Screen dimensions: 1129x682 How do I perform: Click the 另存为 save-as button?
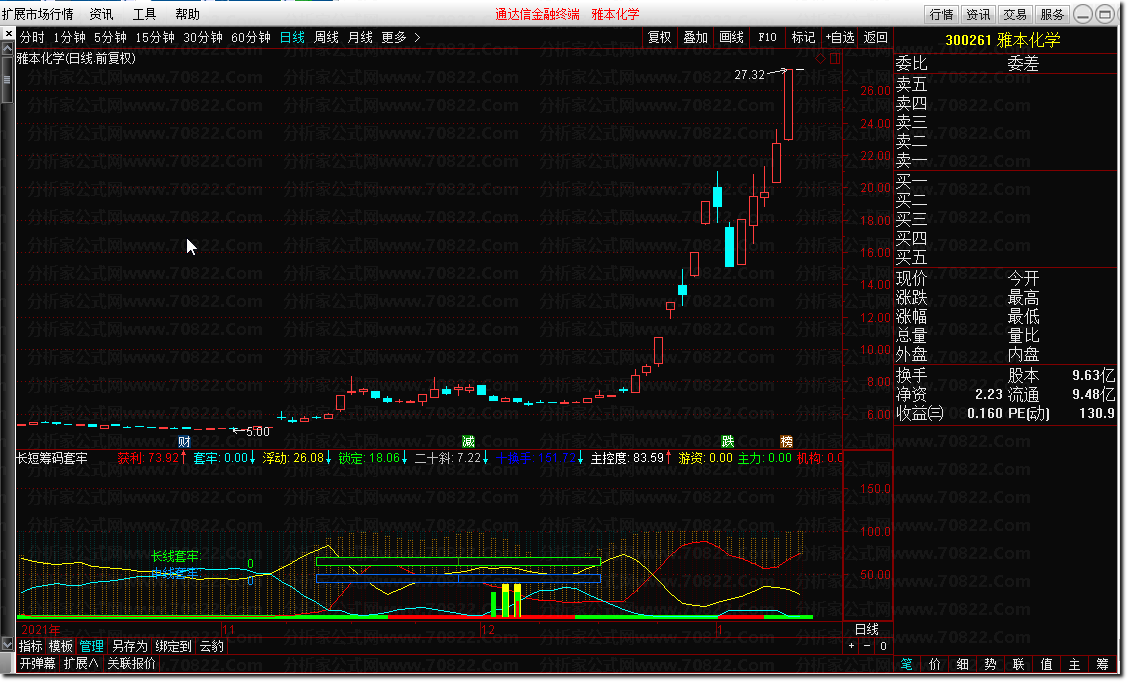tap(130, 646)
